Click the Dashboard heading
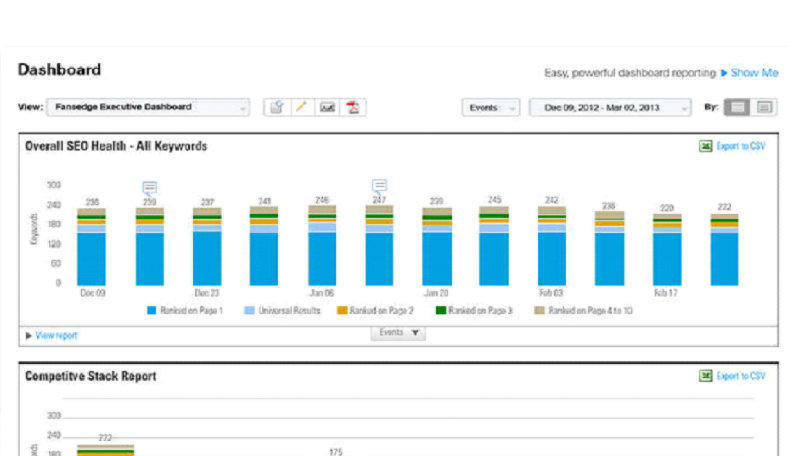Viewport: 793px width, 456px height. click(59, 70)
